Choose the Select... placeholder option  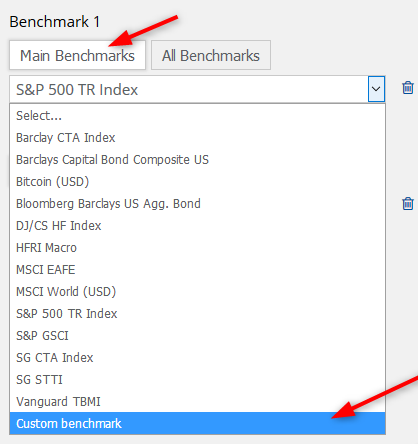click(197, 116)
